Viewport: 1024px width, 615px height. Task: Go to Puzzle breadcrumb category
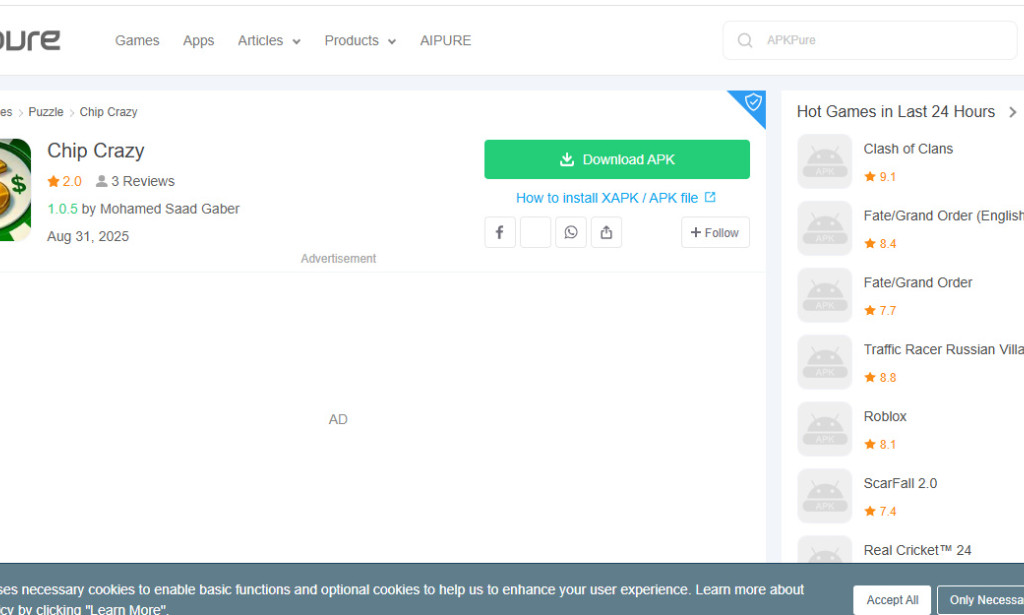pos(46,112)
